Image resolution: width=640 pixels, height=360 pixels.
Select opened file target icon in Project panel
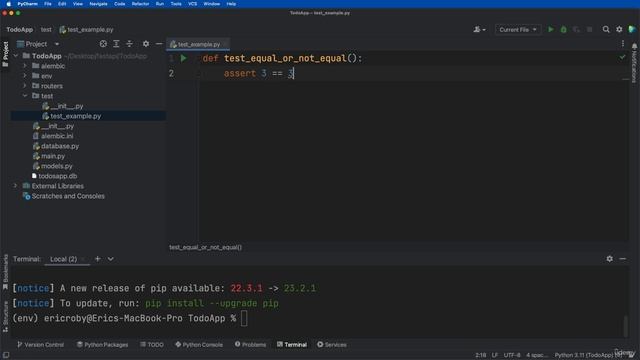(103, 44)
